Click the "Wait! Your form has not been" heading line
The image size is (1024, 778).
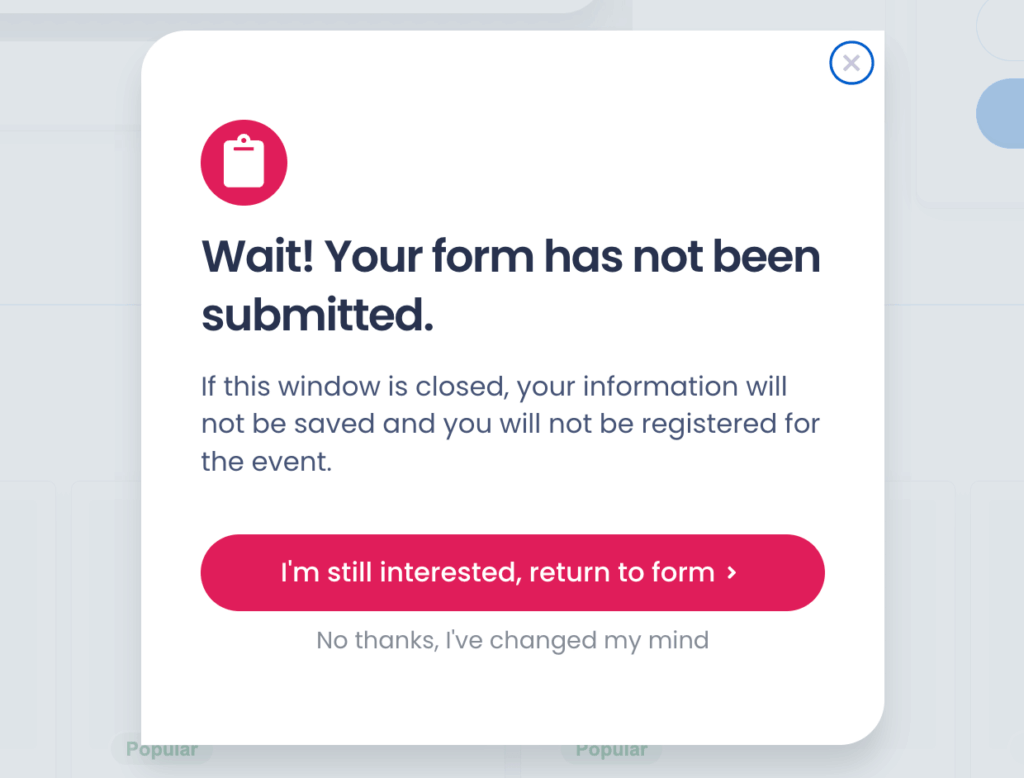(511, 256)
